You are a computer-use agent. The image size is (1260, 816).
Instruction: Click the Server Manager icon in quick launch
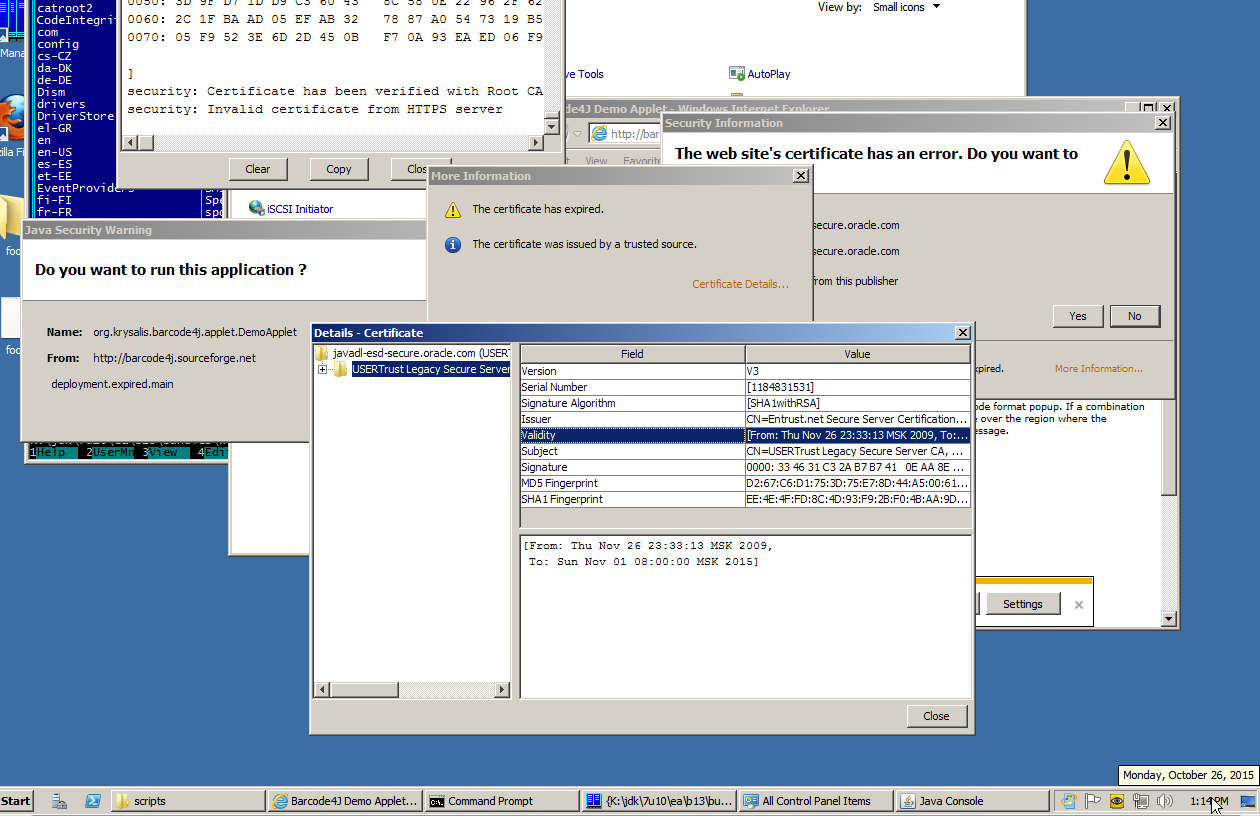point(60,801)
